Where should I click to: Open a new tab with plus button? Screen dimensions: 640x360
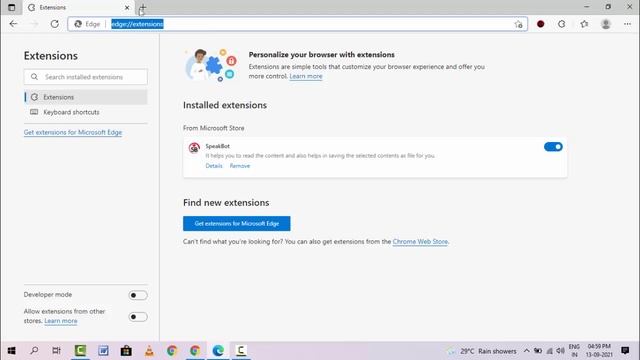pos(142,7)
